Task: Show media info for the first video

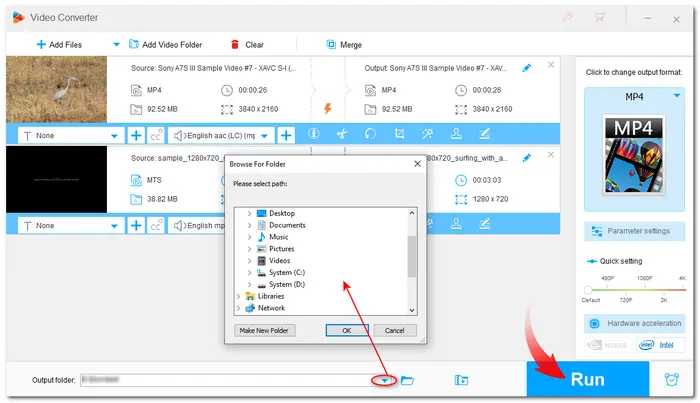Action: [314, 133]
